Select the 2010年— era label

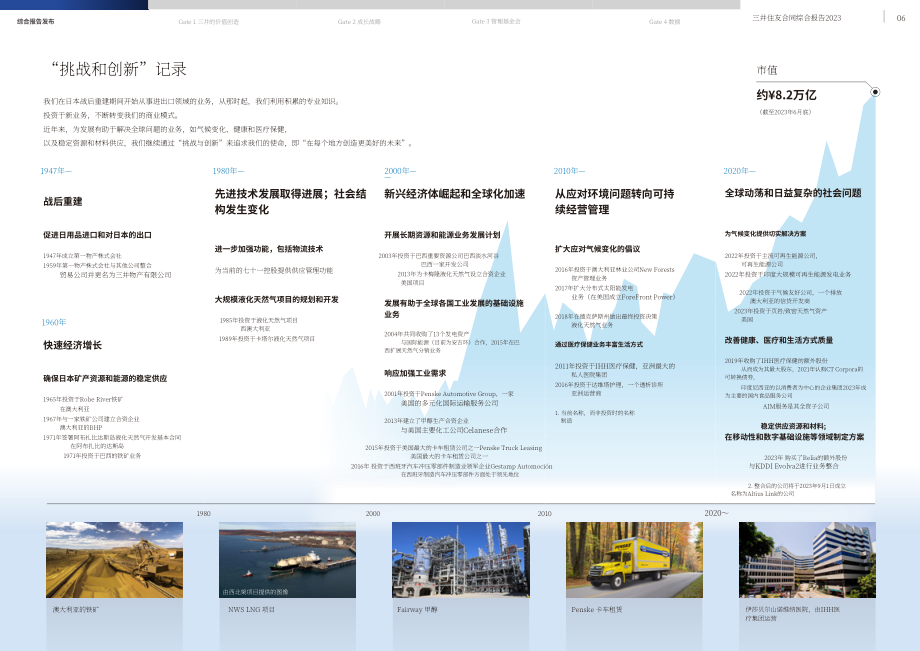click(x=569, y=171)
